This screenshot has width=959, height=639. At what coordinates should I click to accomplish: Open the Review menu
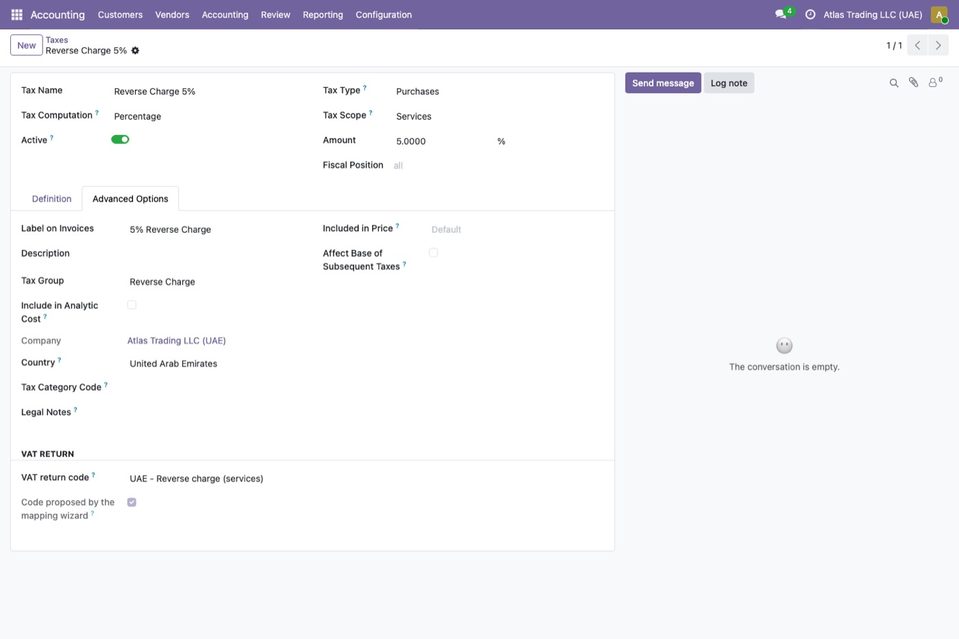pos(275,15)
